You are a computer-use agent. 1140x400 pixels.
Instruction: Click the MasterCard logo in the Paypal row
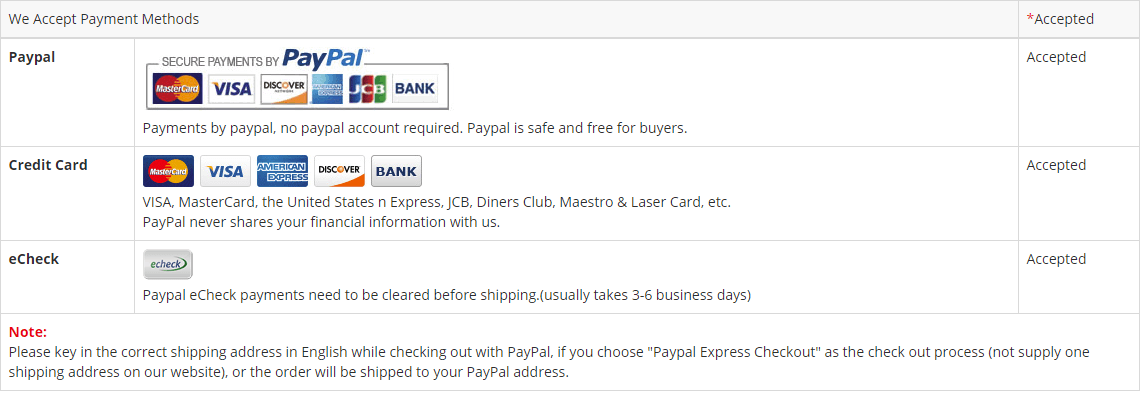[x=177, y=89]
